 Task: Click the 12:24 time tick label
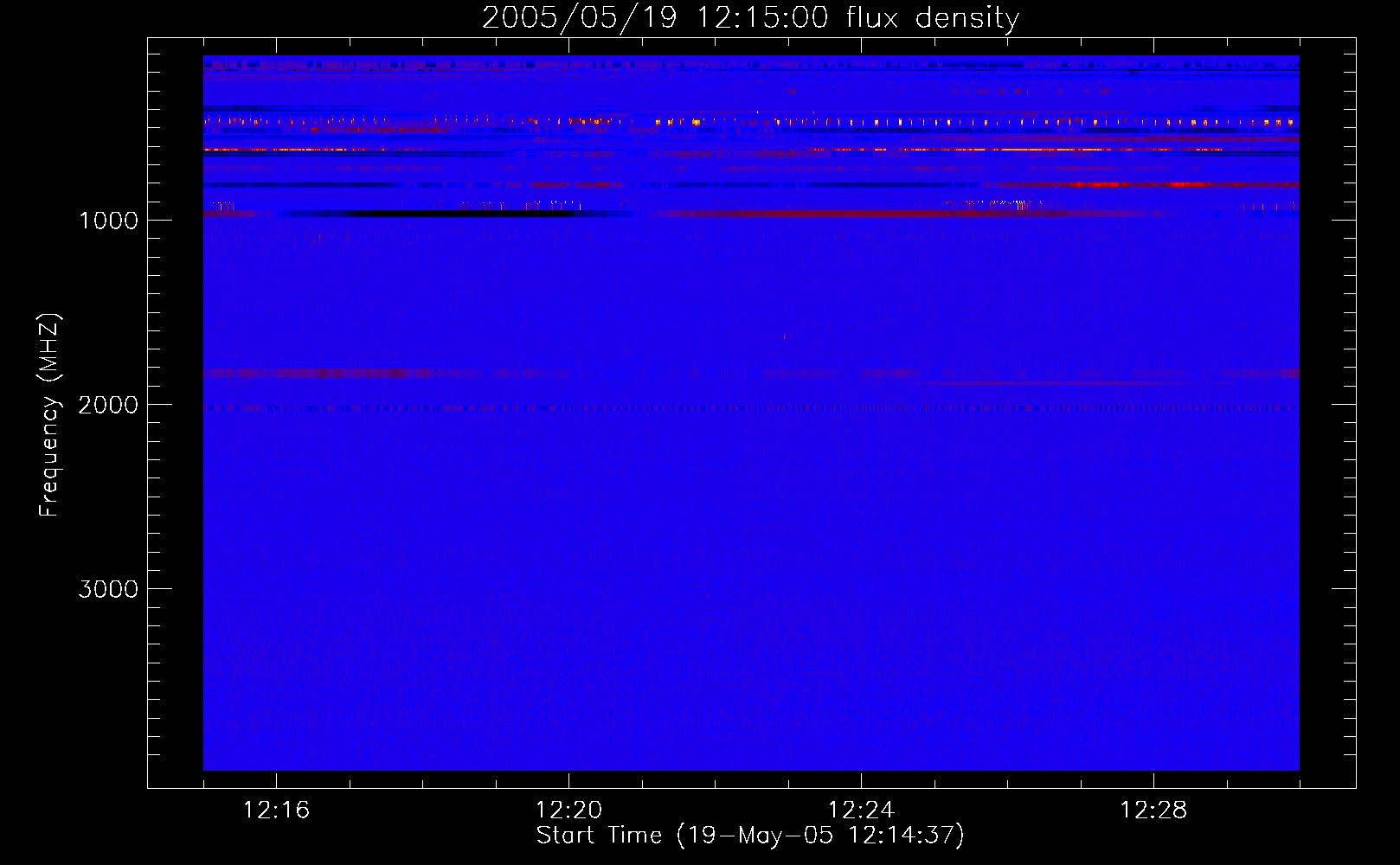point(861,811)
